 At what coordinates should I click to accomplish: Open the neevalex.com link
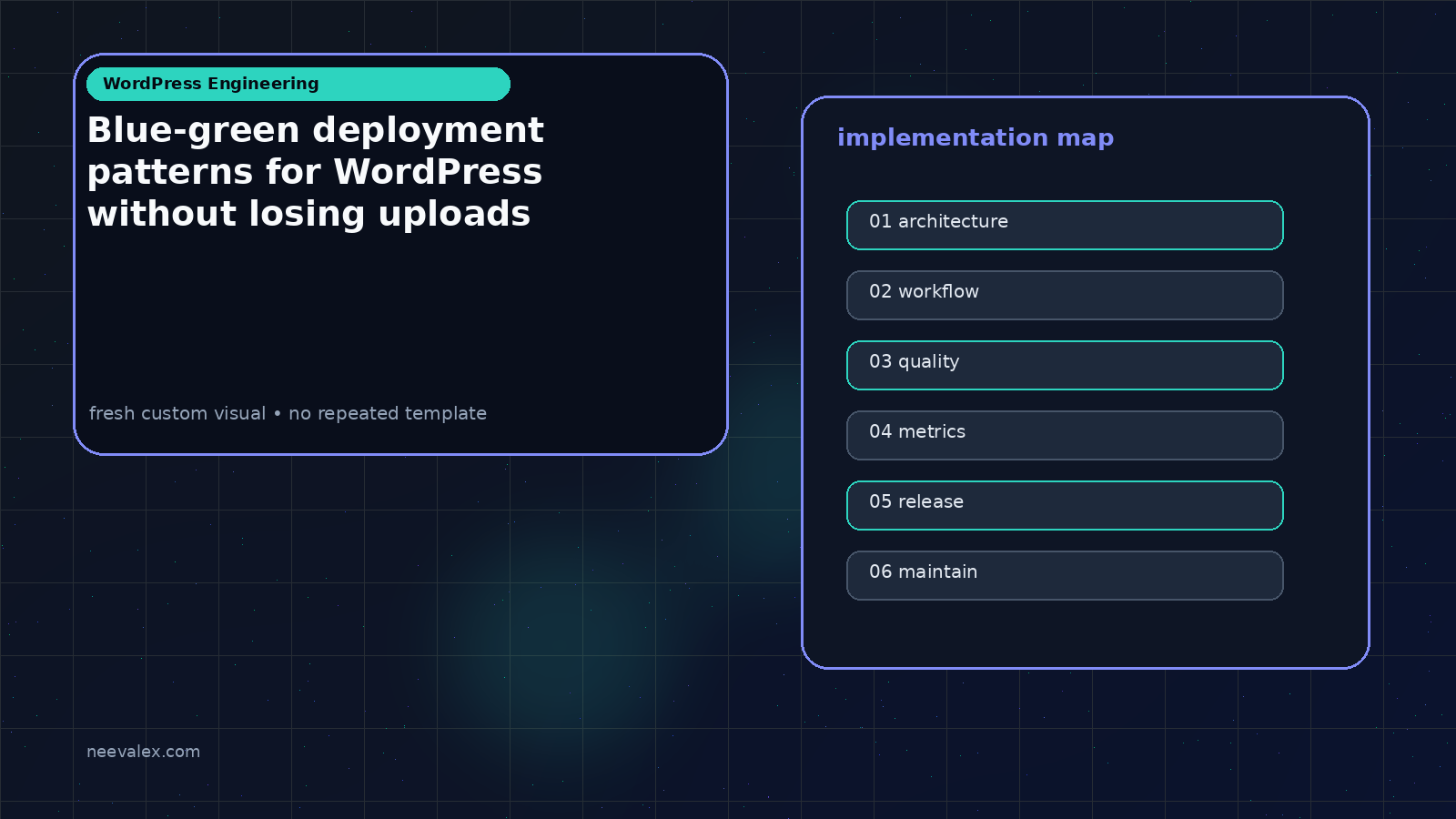[x=143, y=752]
